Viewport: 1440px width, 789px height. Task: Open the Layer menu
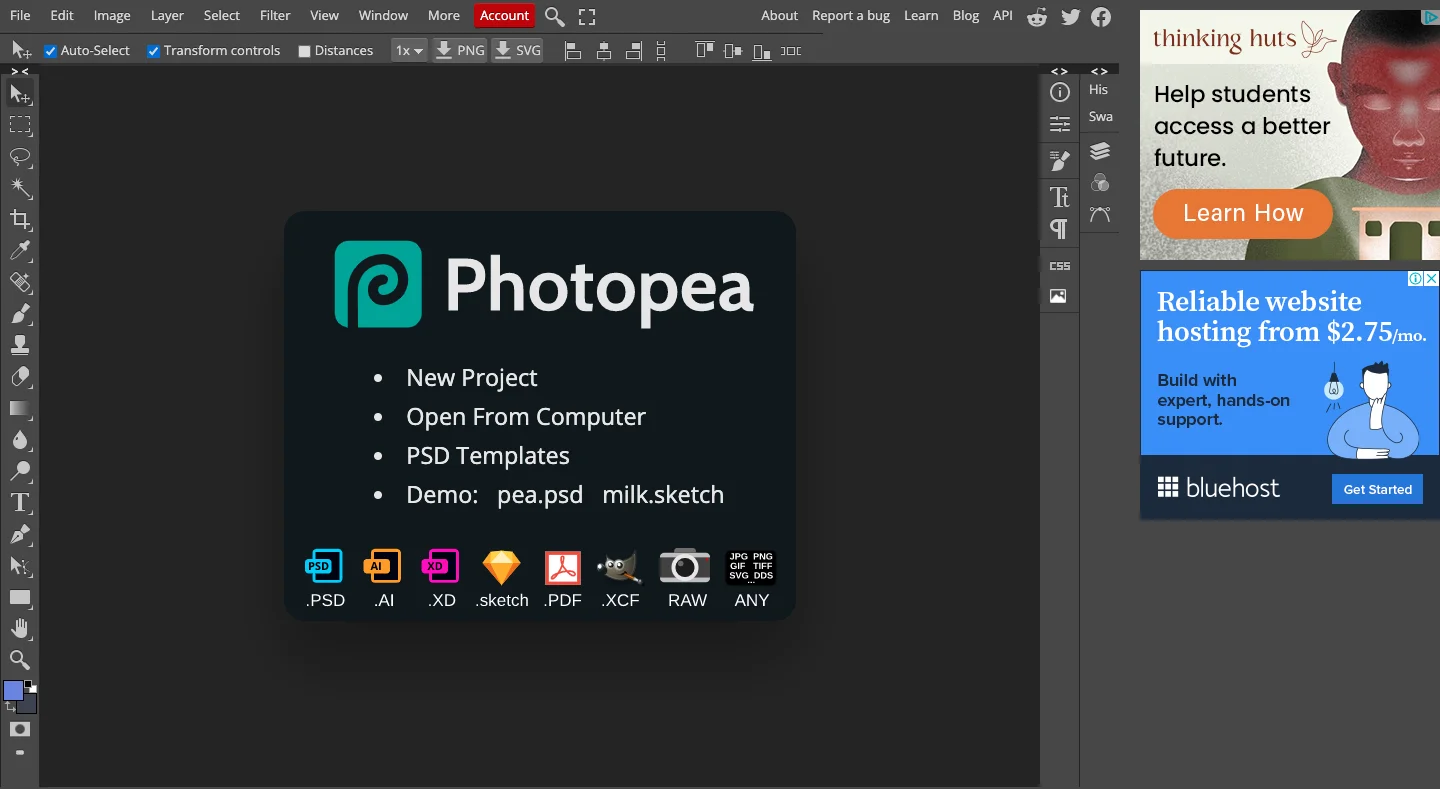point(167,15)
